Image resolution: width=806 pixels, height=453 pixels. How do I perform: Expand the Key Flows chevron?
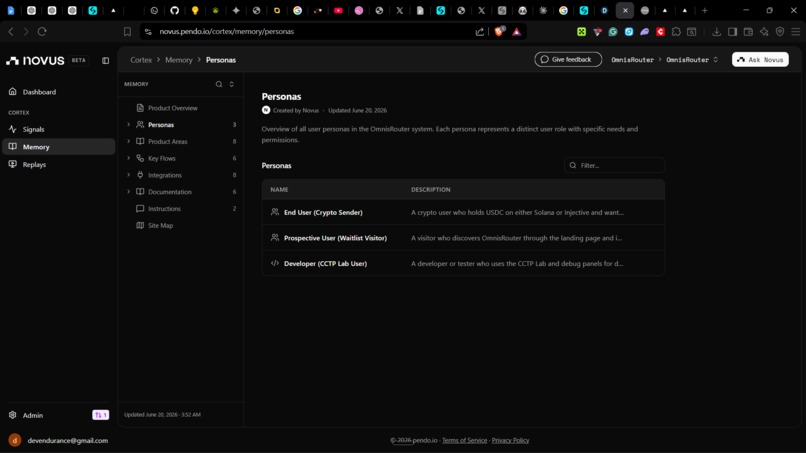click(x=129, y=158)
